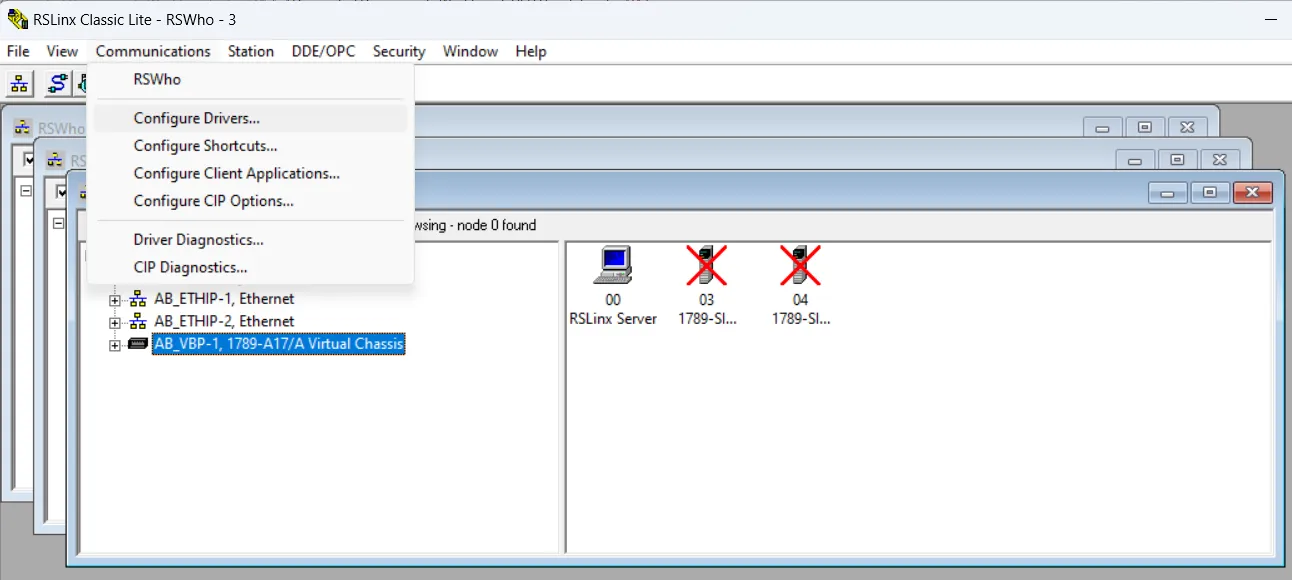Select the RSLinx Server computer icon at node 00
Viewport: 1292px width, 580px height.
coord(614,265)
